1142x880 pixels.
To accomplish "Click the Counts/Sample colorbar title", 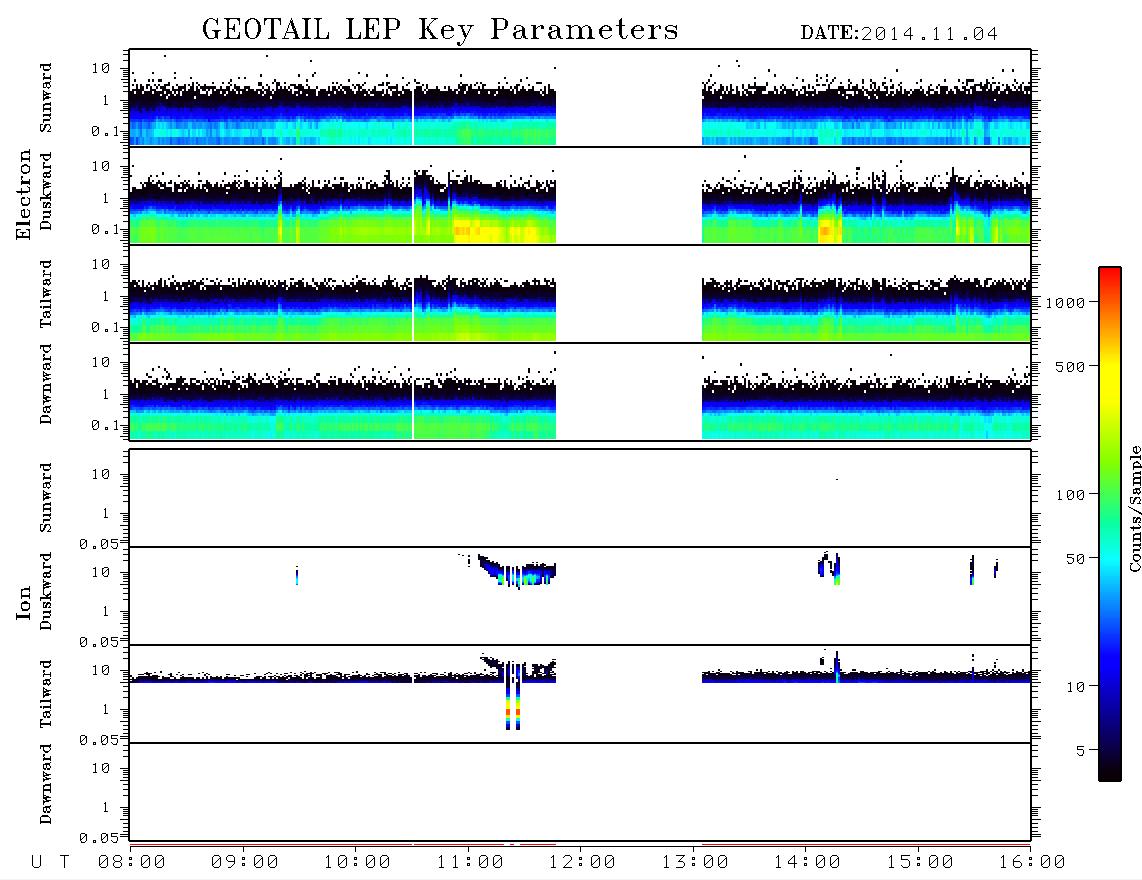I will tap(1134, 508).
